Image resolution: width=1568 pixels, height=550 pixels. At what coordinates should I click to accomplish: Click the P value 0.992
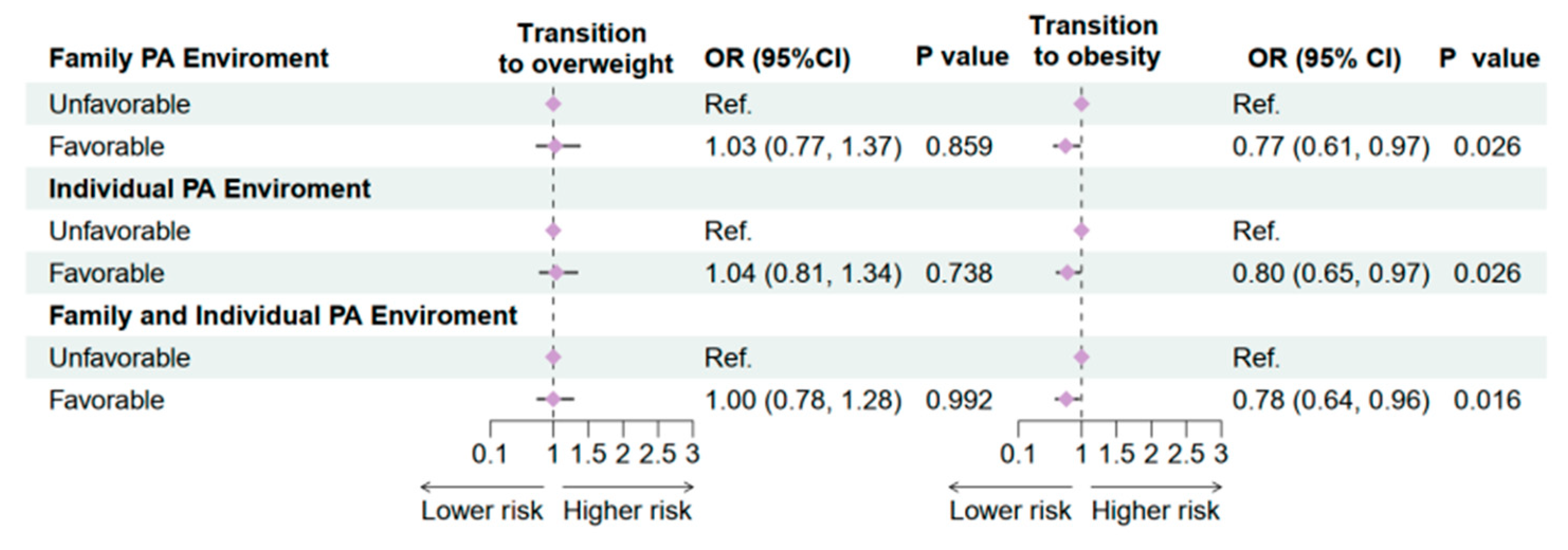coord(959,400)
